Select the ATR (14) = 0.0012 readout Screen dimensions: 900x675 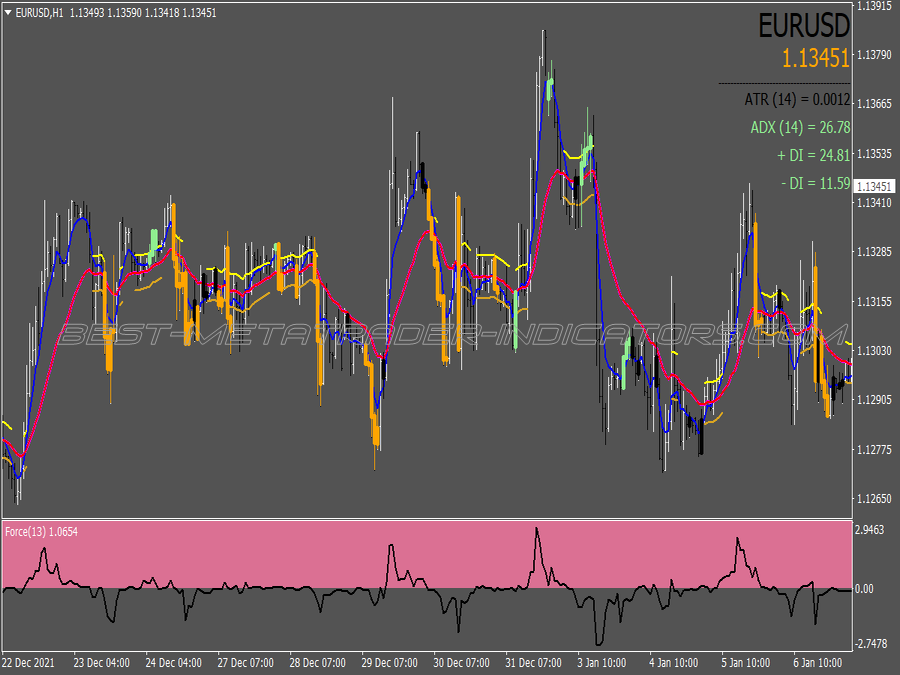797,99
